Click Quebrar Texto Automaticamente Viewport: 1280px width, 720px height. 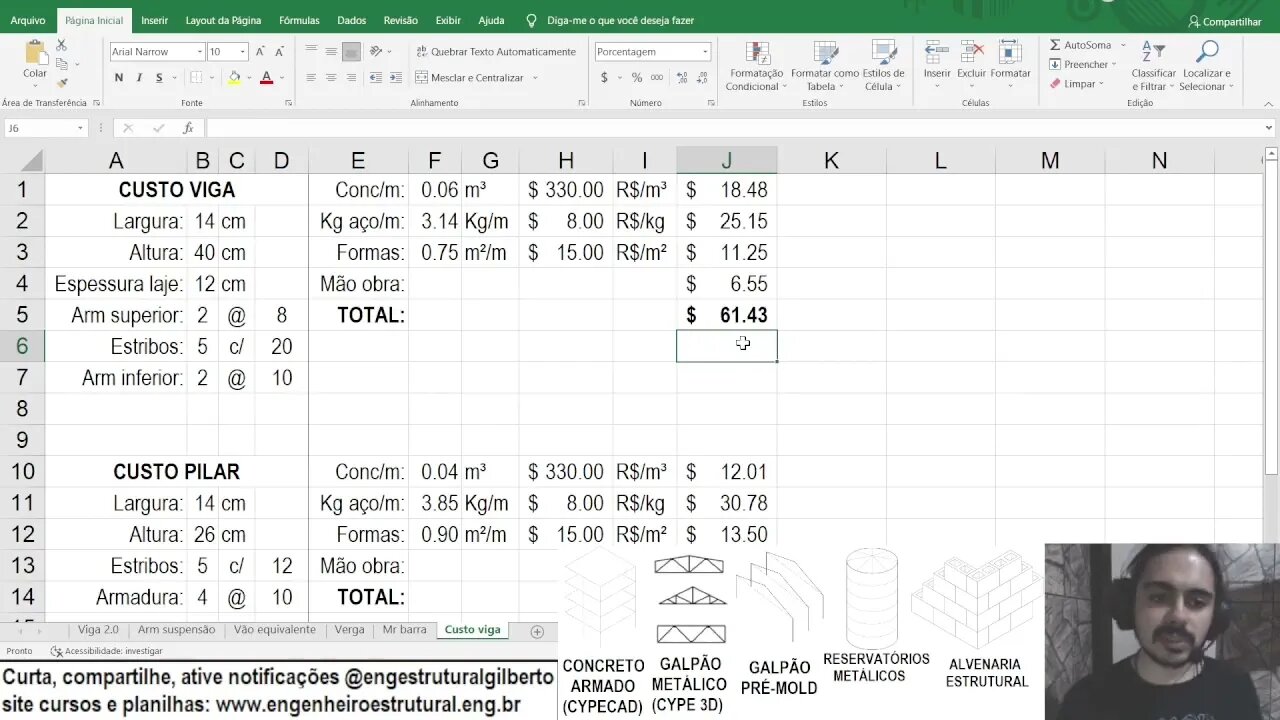tap(495, 51)
